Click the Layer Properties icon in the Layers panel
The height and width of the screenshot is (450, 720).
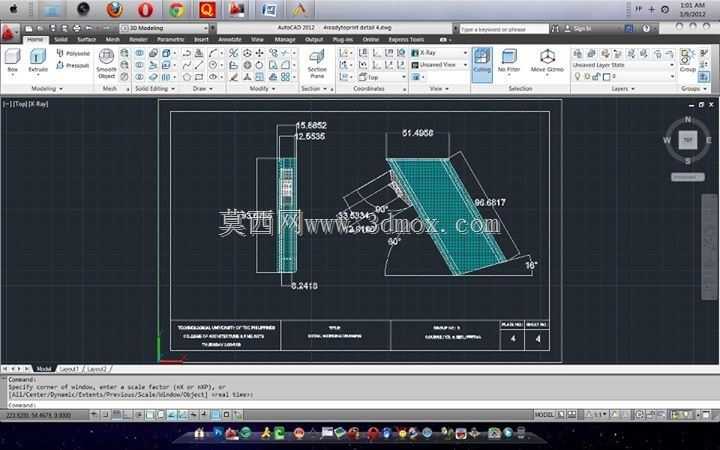(578, 54)
